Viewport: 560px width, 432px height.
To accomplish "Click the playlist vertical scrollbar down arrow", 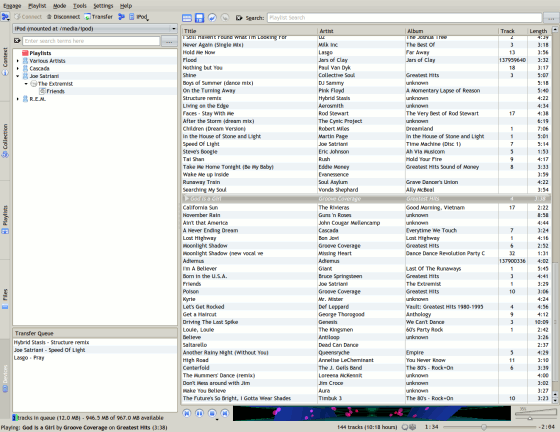I will point(555,401).
